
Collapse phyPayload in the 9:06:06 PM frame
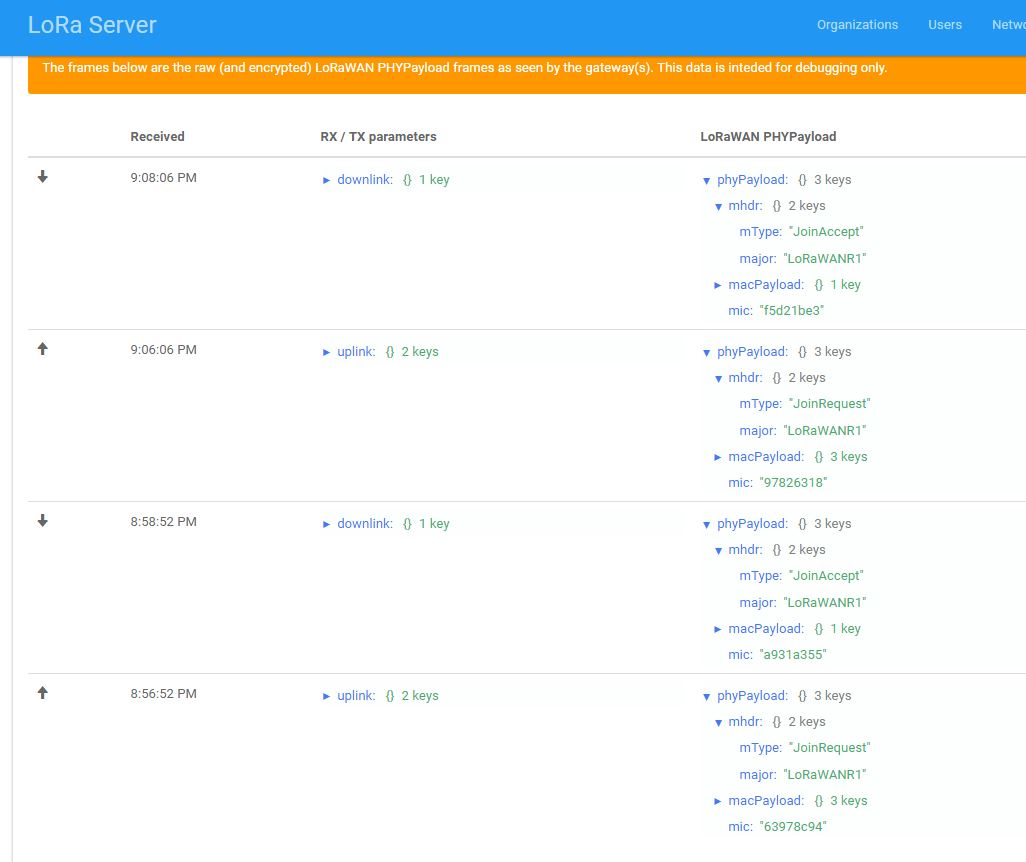[x=707, y=353]
